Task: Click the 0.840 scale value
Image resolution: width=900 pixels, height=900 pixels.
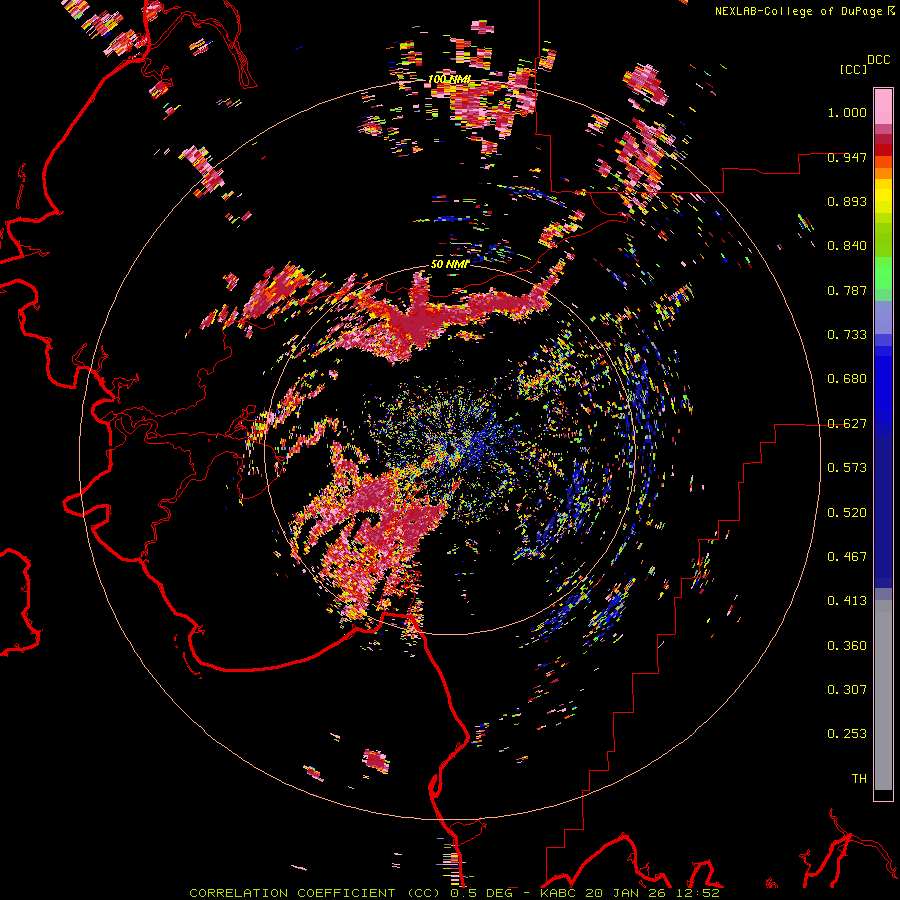Action: (847, 246)
